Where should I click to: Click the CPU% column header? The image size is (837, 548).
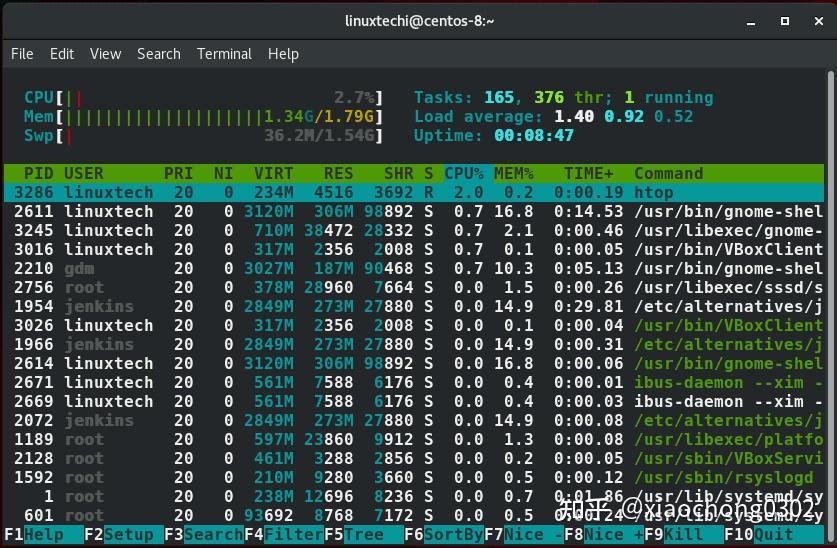pyautogui.click(x=464, y=173)
